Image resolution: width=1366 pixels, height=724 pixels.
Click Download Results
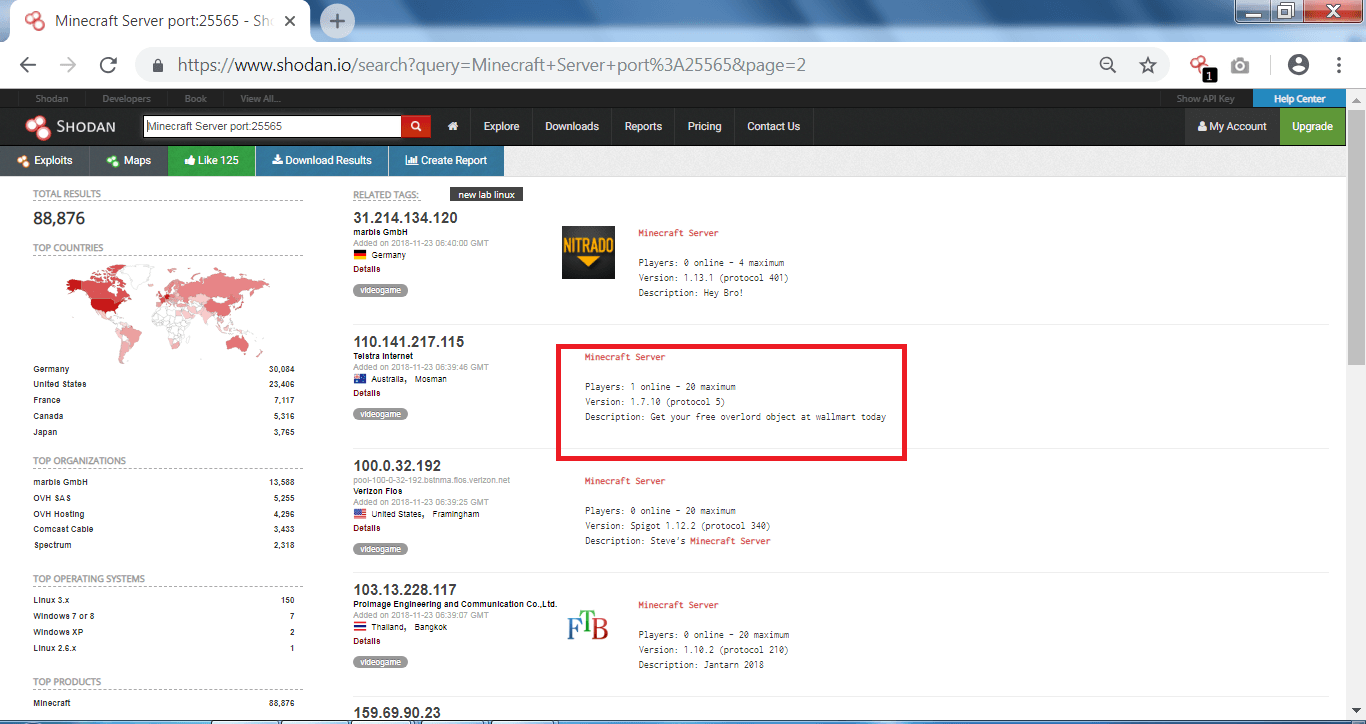322,160
